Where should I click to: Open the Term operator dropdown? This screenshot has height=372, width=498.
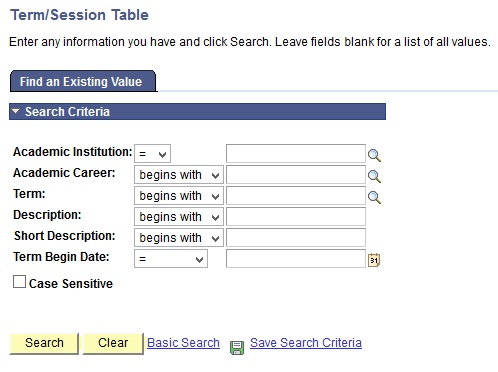click(179, 196)
